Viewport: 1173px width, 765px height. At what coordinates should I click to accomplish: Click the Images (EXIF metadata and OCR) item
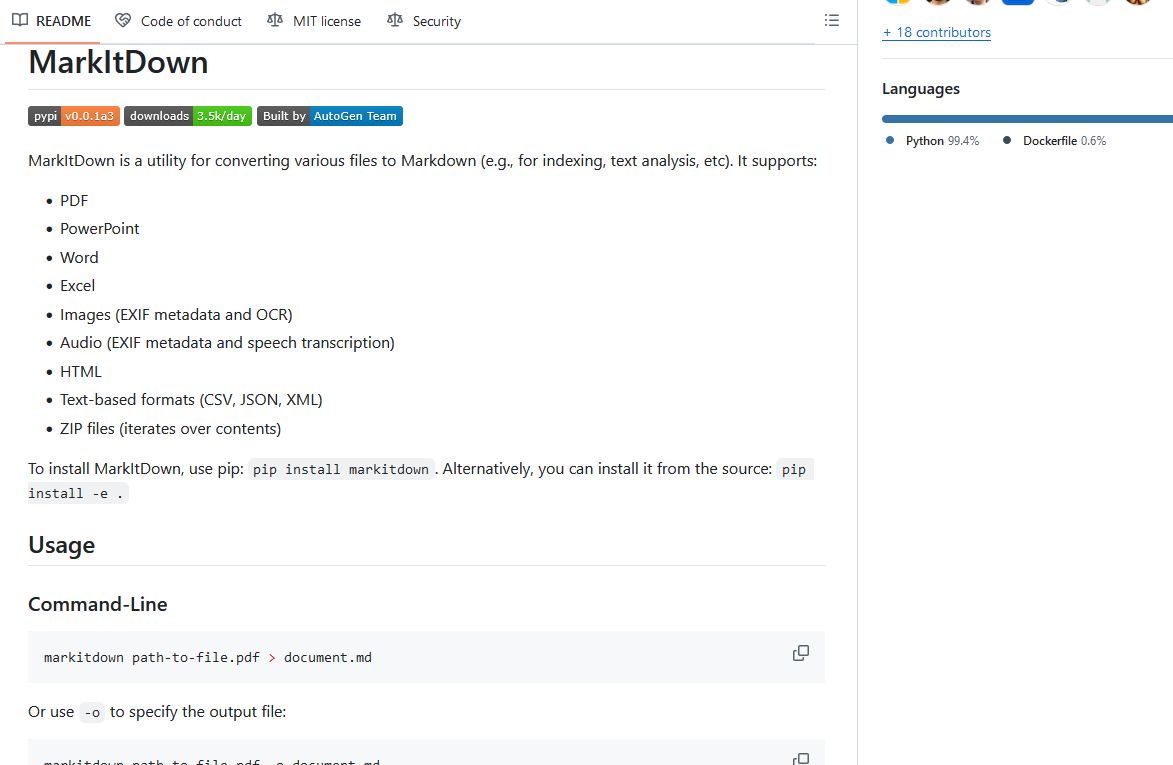pyautogui.click(x=176, y=315)
